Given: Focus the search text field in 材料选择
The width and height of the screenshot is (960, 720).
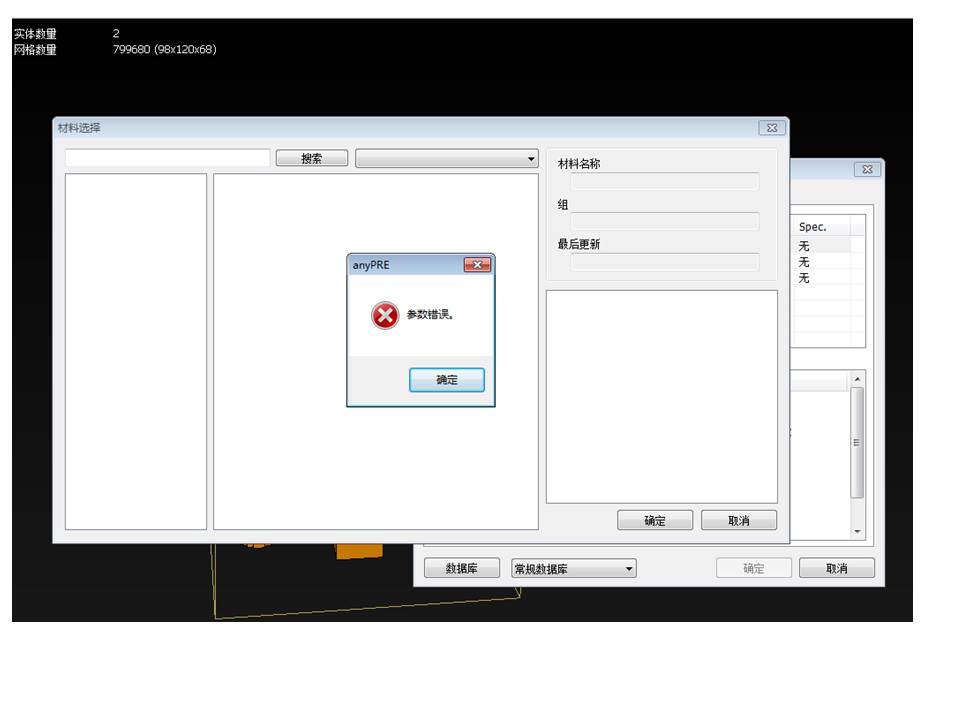Looking at the screenshot, I should click(x=167, y=158).
